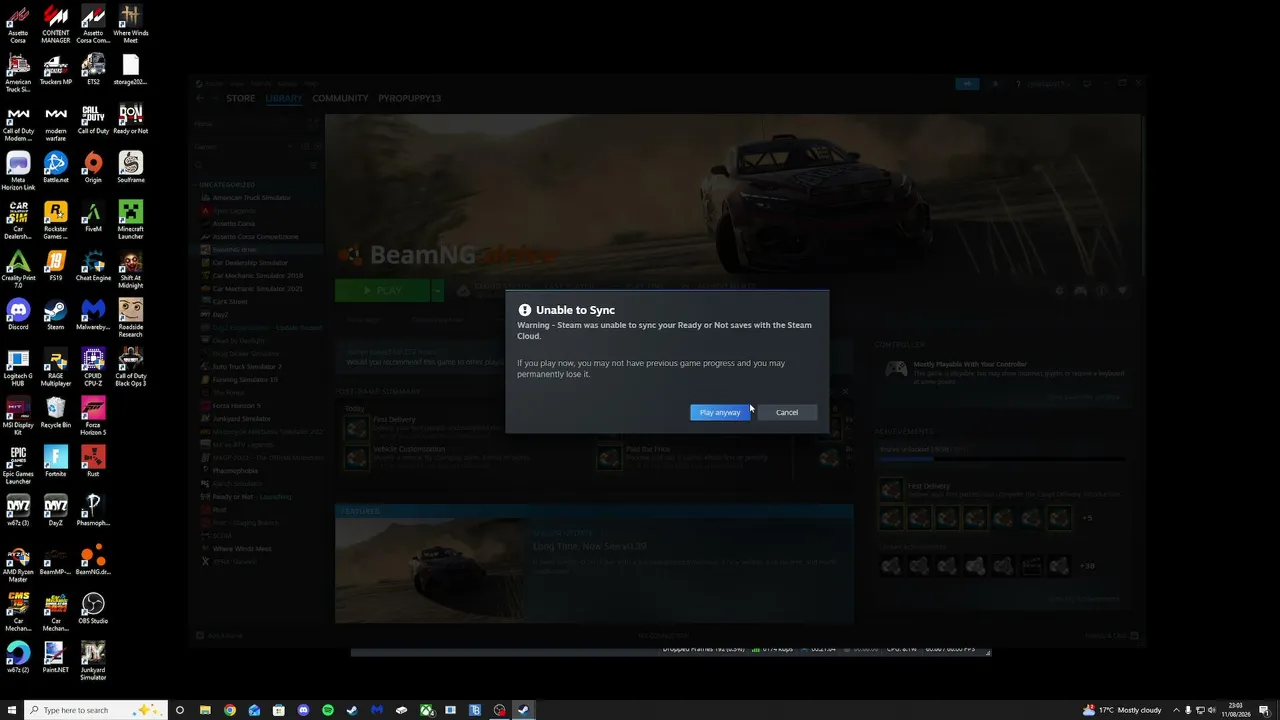Select the w67z (3) desktop shortcut

pyautogui.click(x=18, y=511)
